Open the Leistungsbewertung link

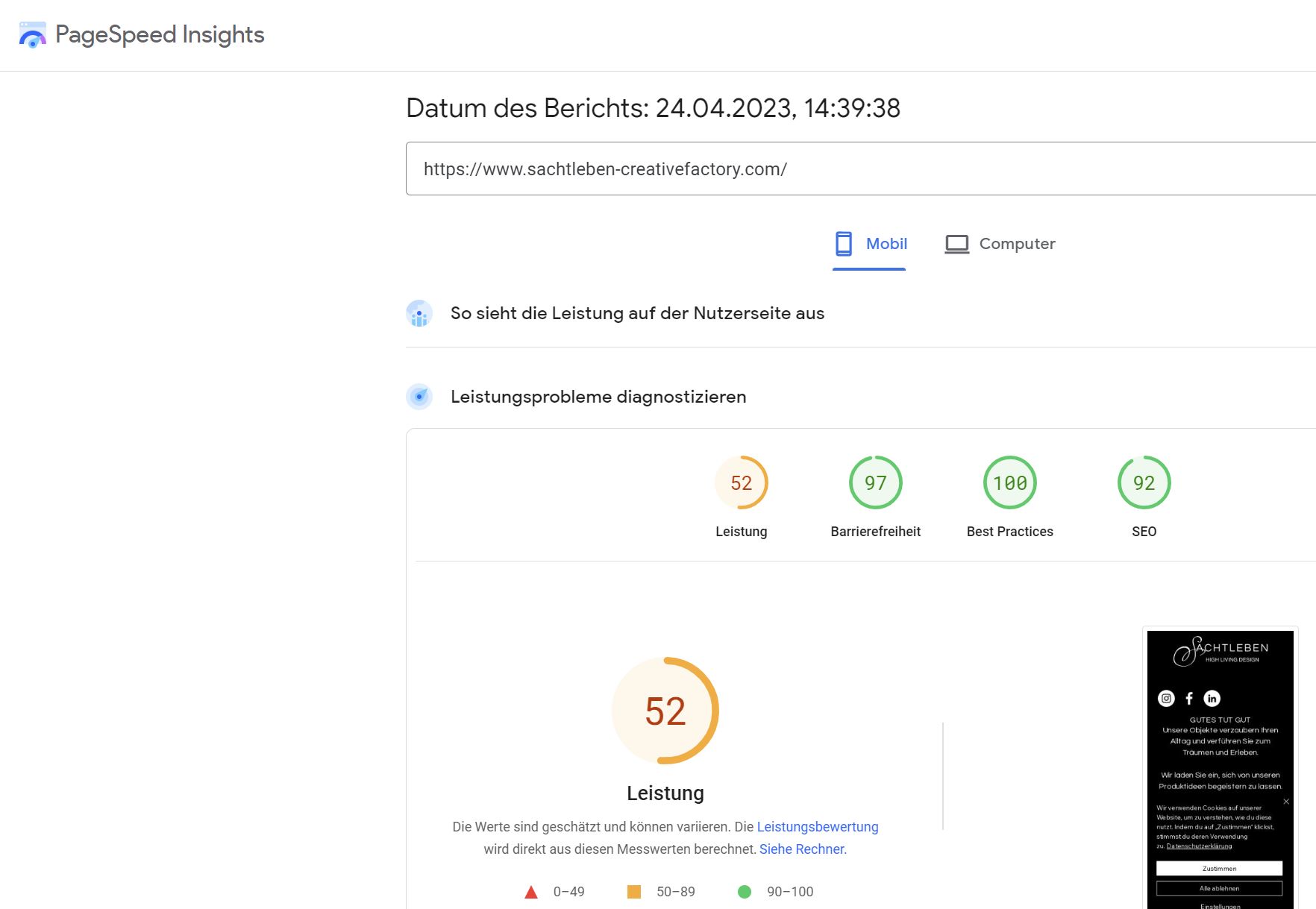click(x=818, y=826)
